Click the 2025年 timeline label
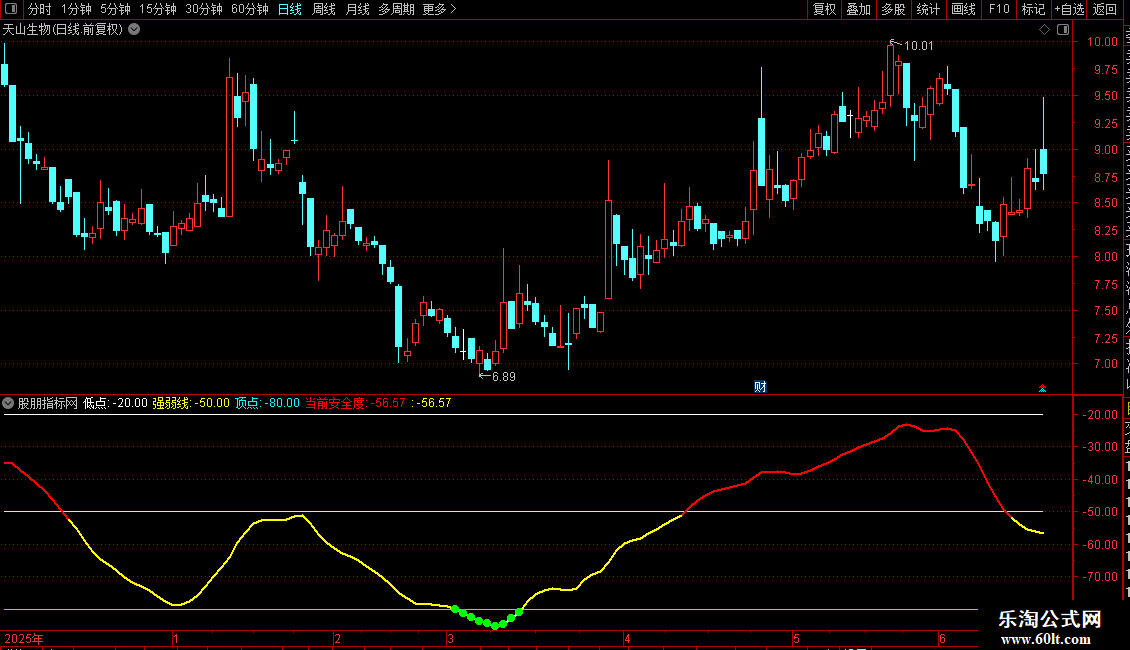 (24, 638)
